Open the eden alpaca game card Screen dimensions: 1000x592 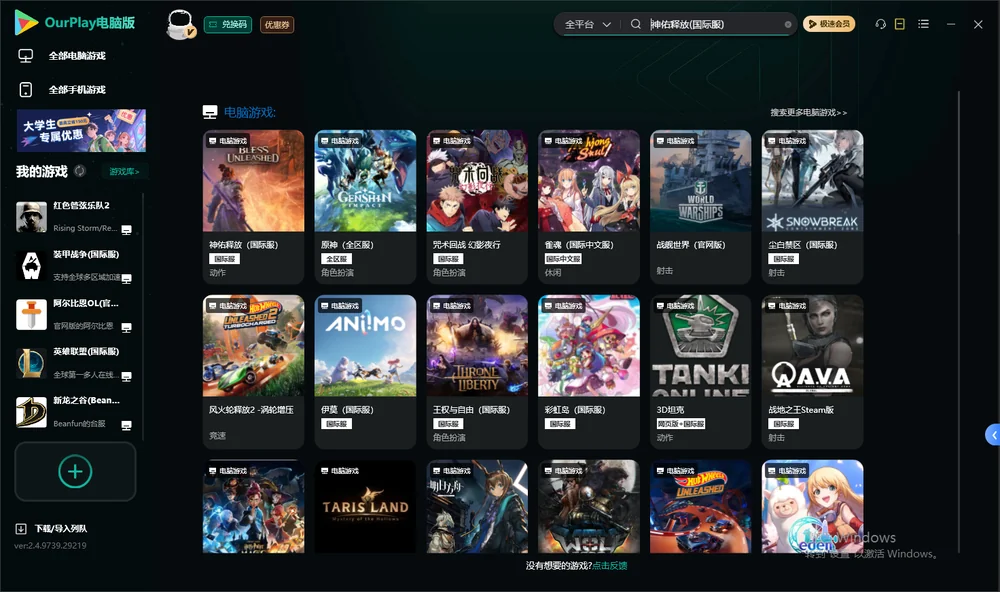tap(812, 507)
